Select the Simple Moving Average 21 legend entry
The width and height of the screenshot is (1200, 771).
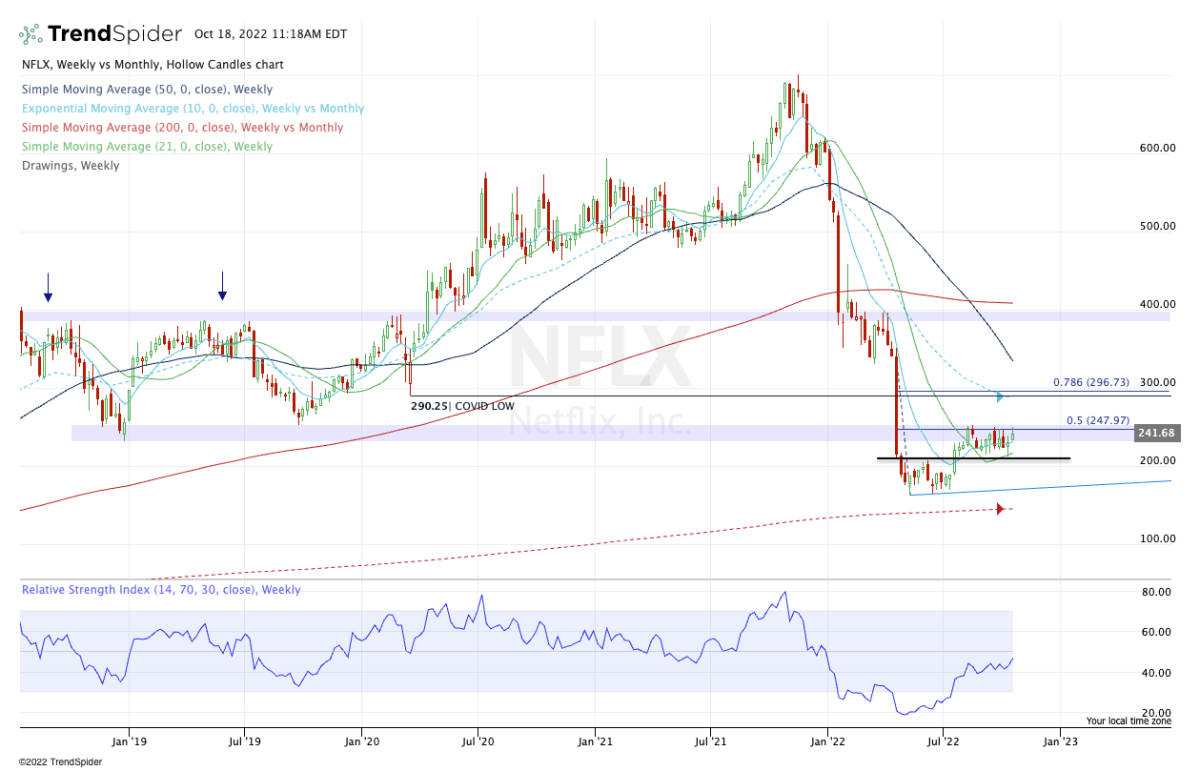(146, 147)
